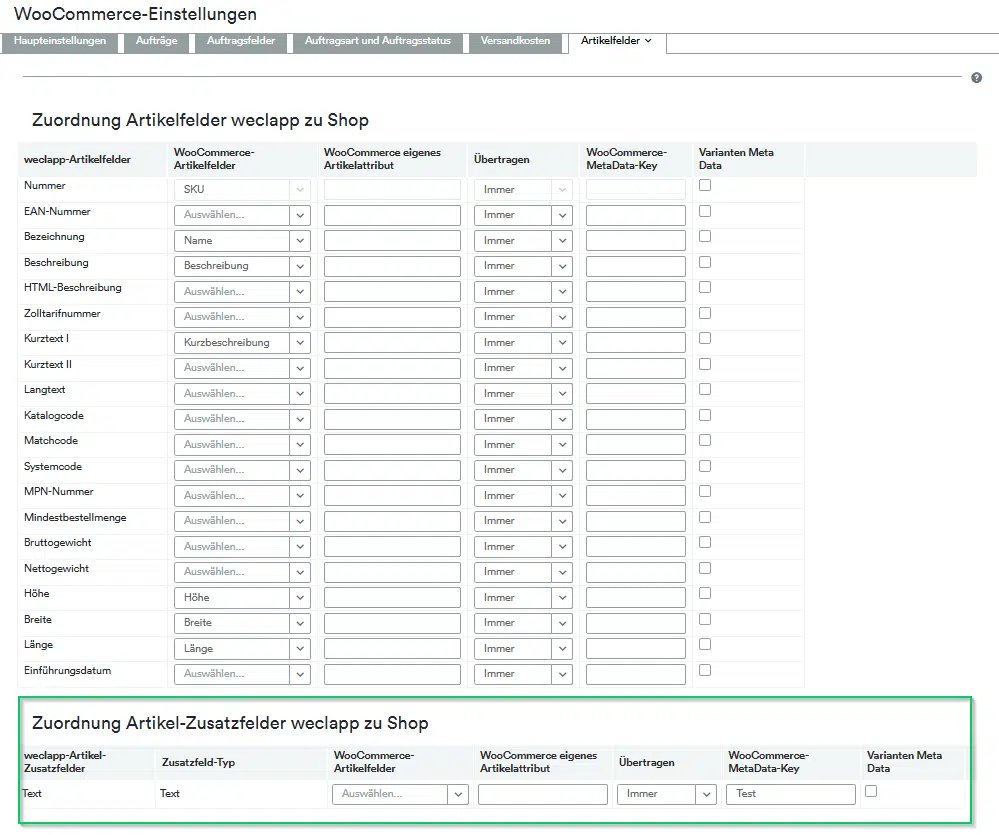The image size is (999, 835).
Task: Open Übertragen dropdown for Nummer row
Action: click(x=523, y=189)
